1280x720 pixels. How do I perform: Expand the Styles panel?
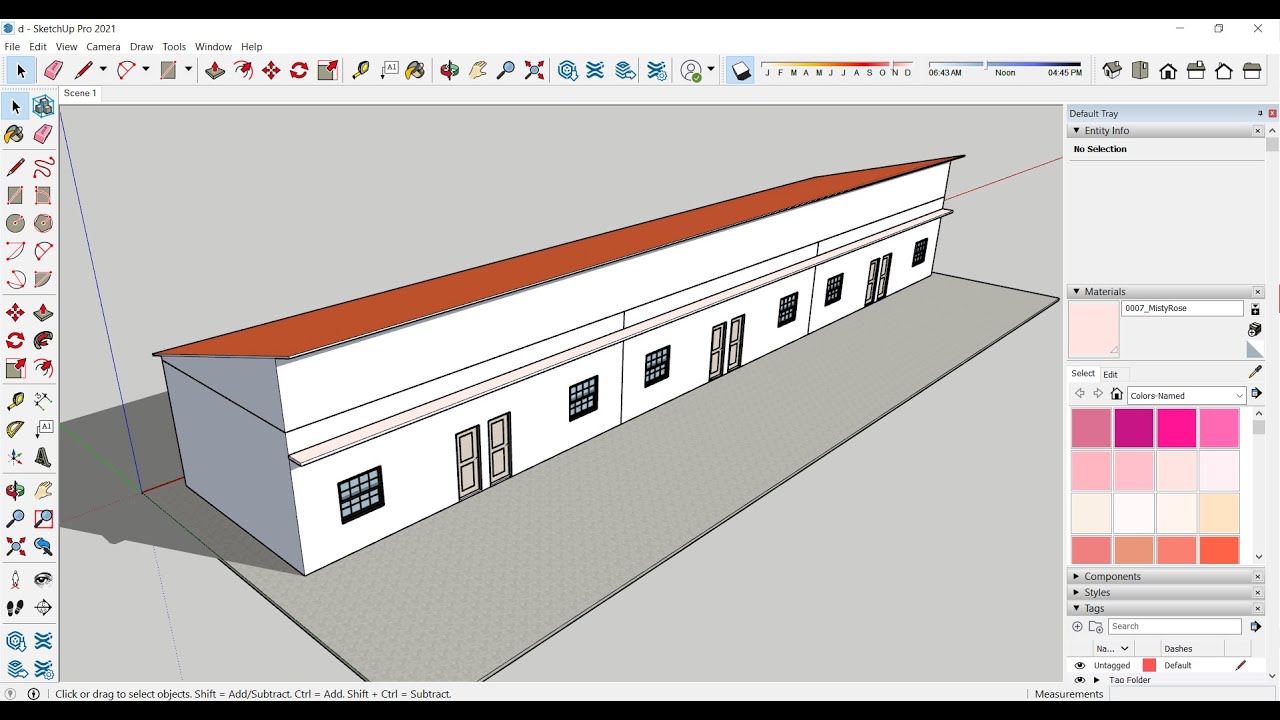tap(1076, 593)
